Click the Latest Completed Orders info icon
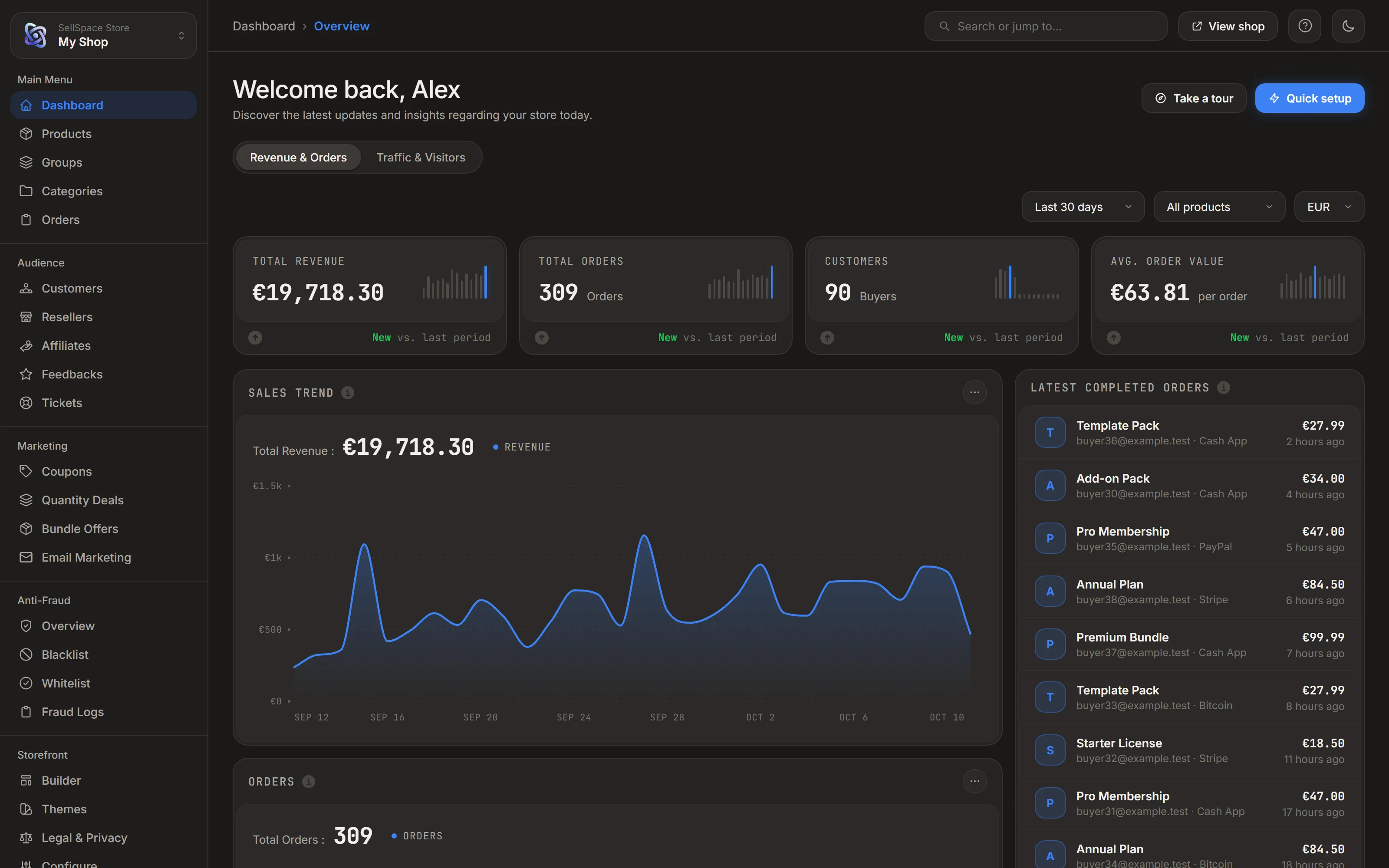This screenshot has height=868, width=1389. point(1223,388)
